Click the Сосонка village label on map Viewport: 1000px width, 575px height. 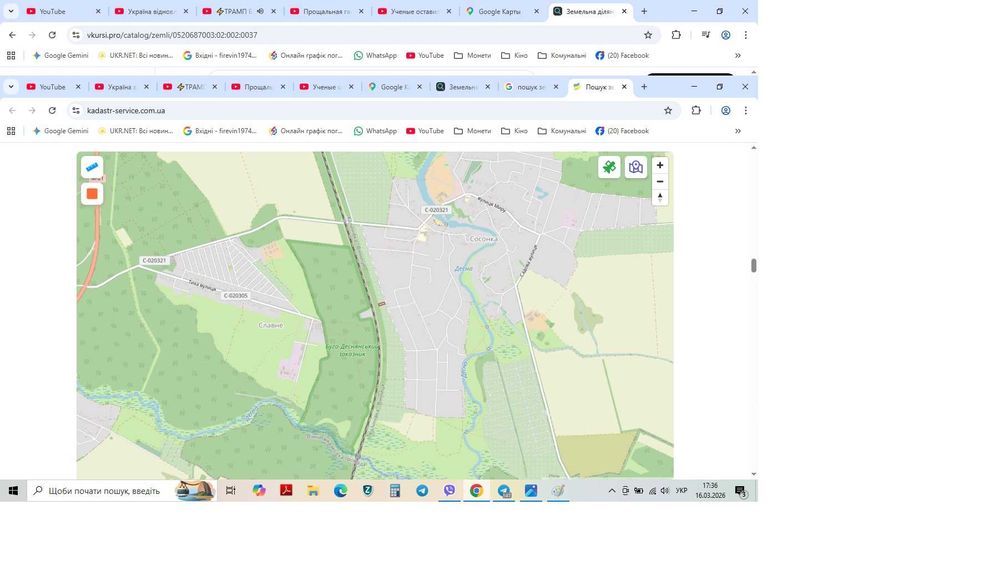pos(483,239)
